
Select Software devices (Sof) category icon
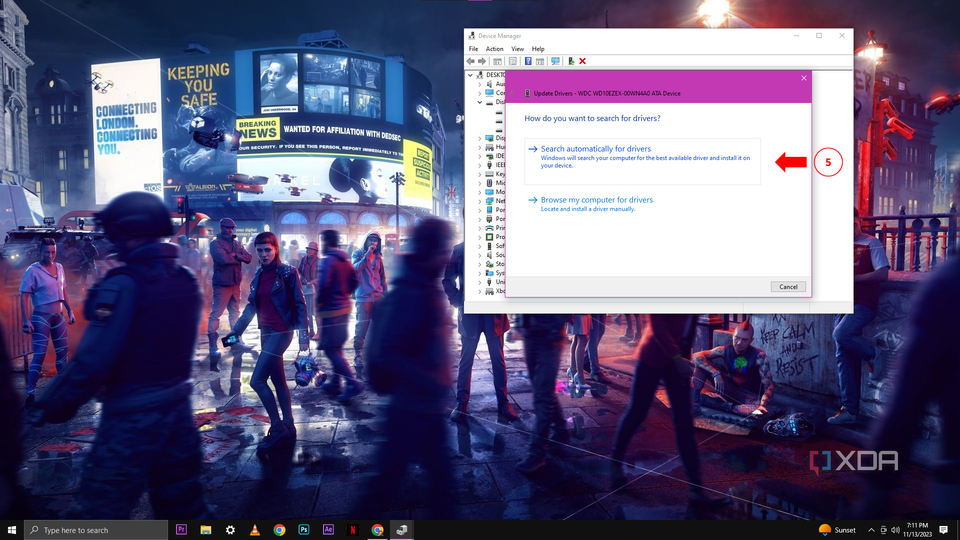coord(490,246)
